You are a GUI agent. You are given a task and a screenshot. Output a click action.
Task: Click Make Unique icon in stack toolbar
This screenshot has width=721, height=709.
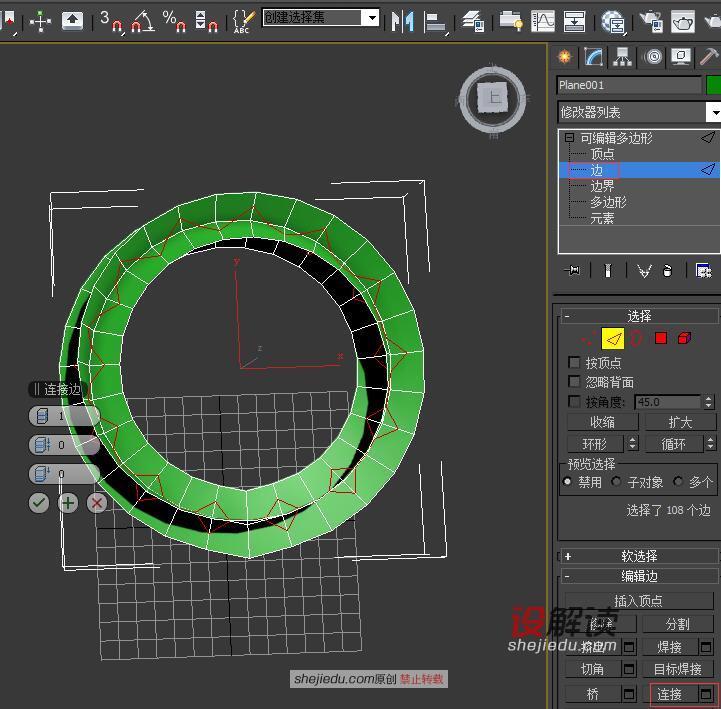tap(644, 271)
